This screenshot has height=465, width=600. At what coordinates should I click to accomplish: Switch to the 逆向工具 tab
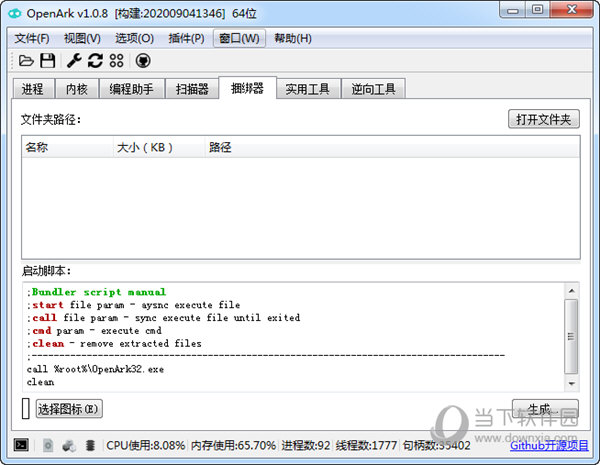(x=373, y=89)
